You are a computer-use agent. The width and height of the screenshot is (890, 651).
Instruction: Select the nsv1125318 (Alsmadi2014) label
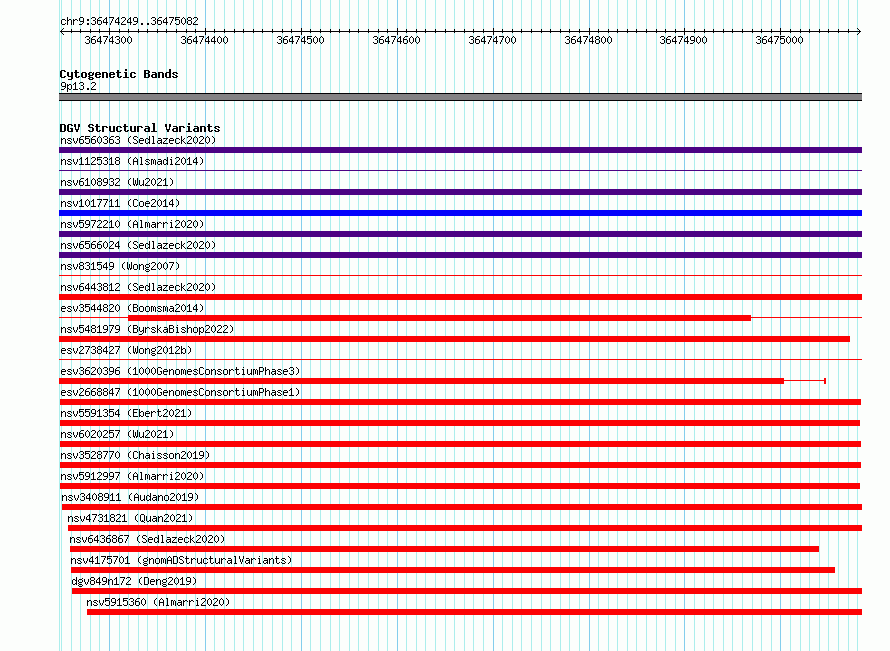coord(132,161)
